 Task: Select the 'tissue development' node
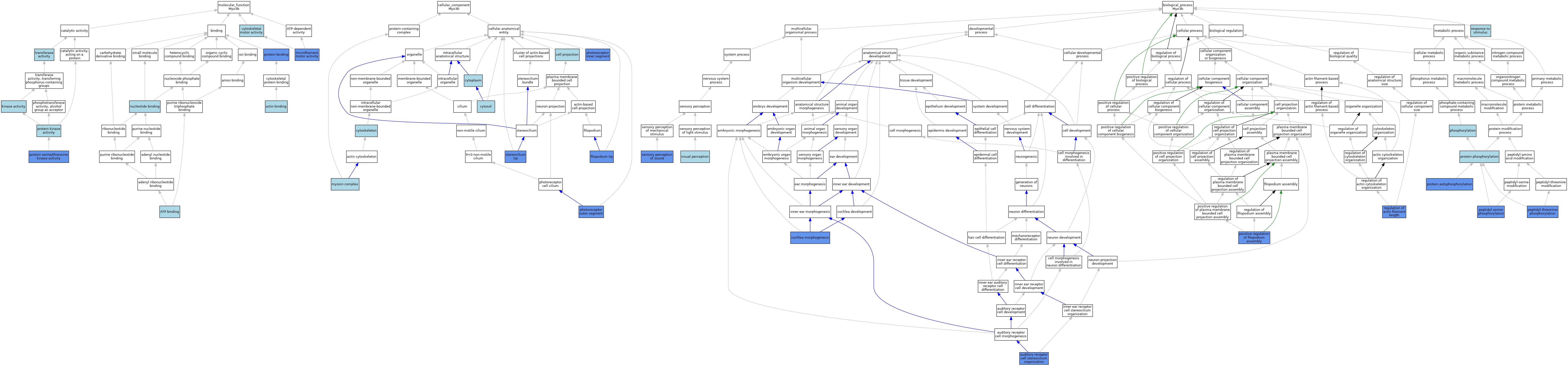pos(915,80)
